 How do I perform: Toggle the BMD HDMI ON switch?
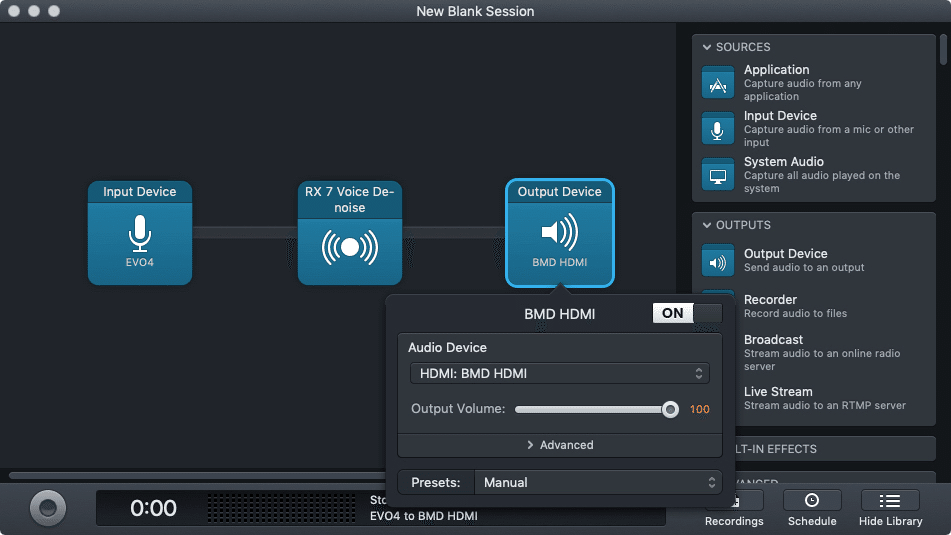click(x=687, y=313)
